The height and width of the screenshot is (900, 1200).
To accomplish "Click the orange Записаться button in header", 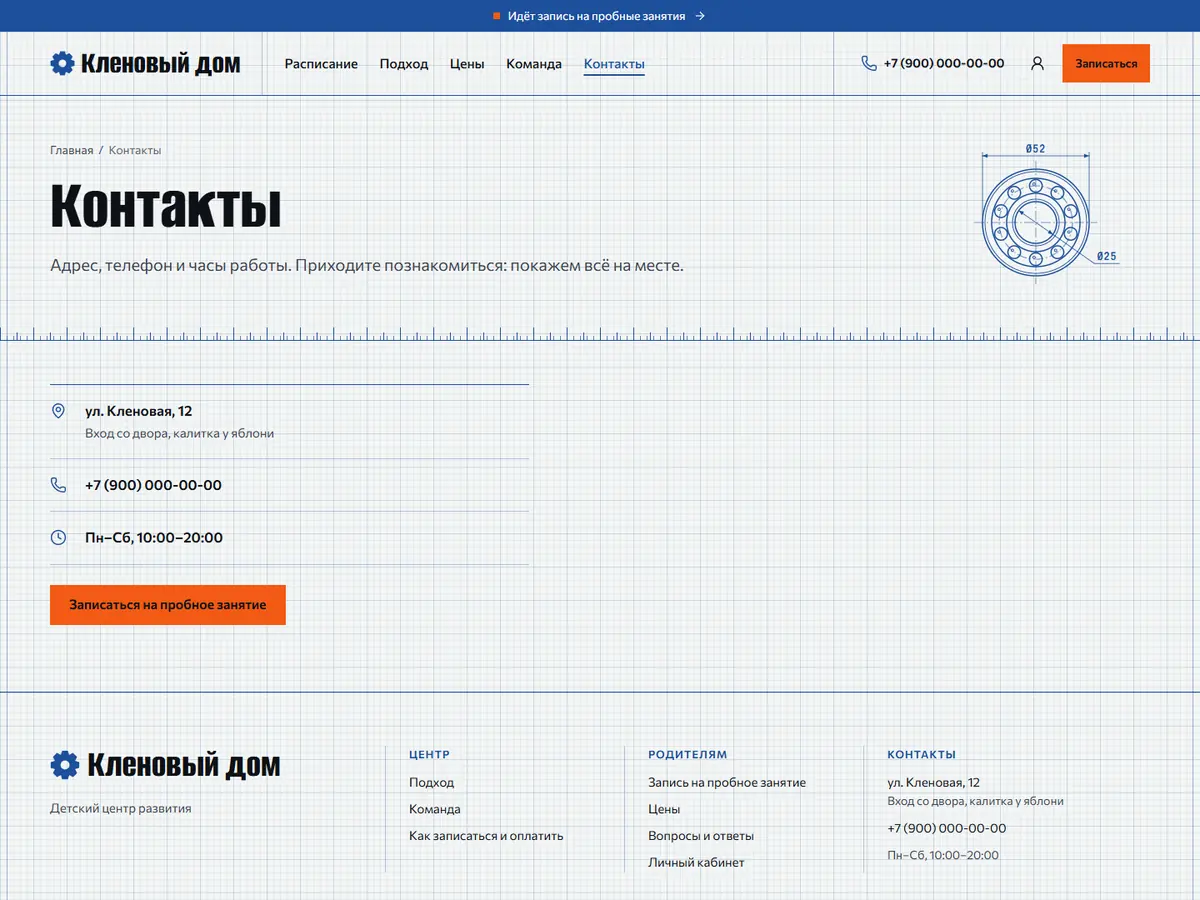I will click(1106, 63).
